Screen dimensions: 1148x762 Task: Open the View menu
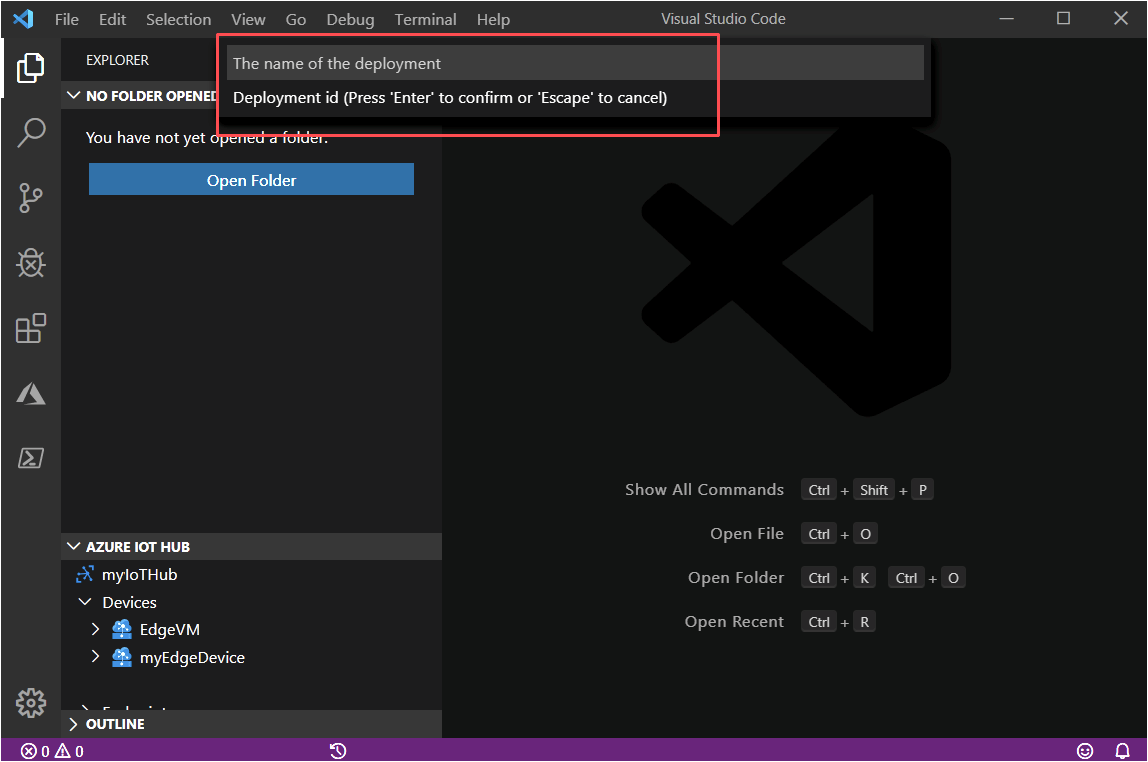pos(248,20)
